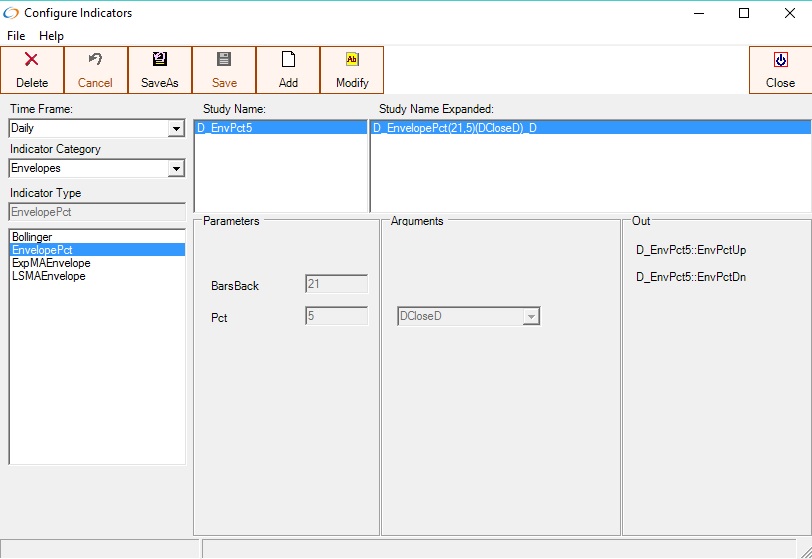Open the Time Frame dropdown
The image size is (812, 559).
tap(176, 129)
